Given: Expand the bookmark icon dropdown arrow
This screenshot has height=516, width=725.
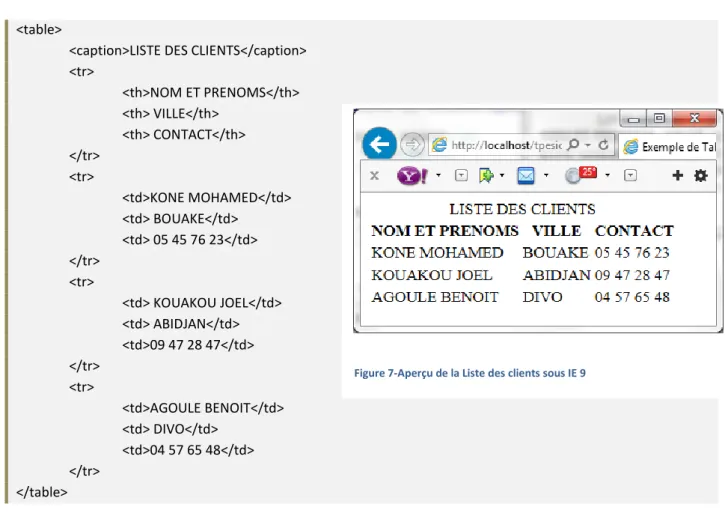Looking at the screenshot, I should click(502, 175).
